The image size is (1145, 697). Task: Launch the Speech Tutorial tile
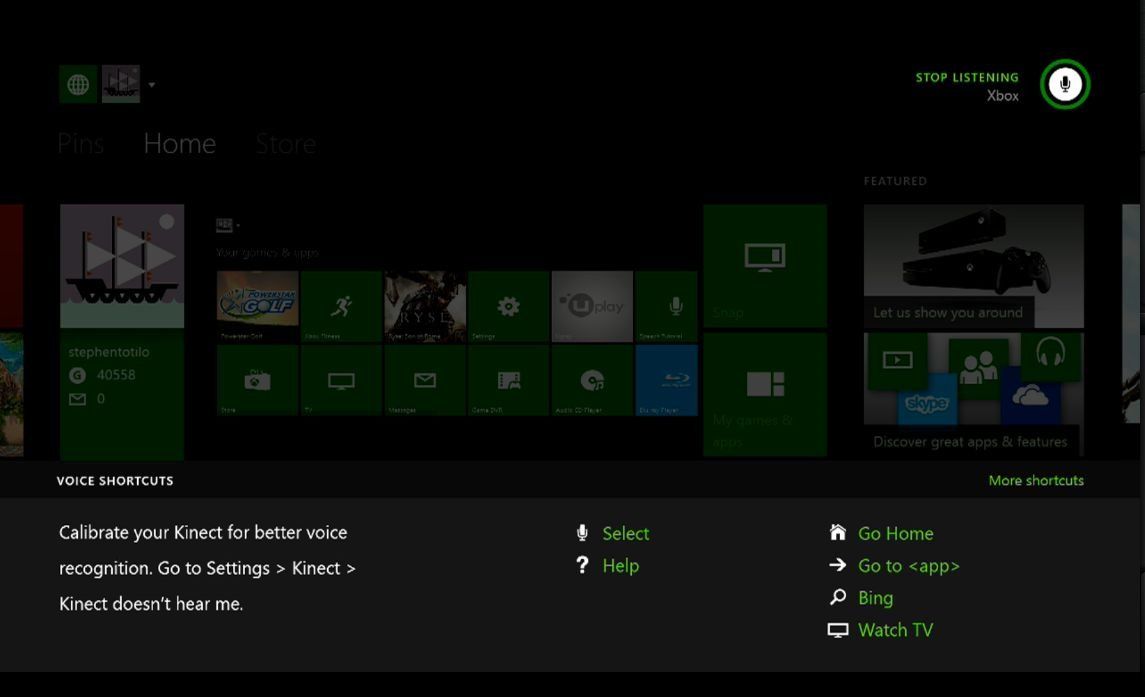(x=674, y=305)
